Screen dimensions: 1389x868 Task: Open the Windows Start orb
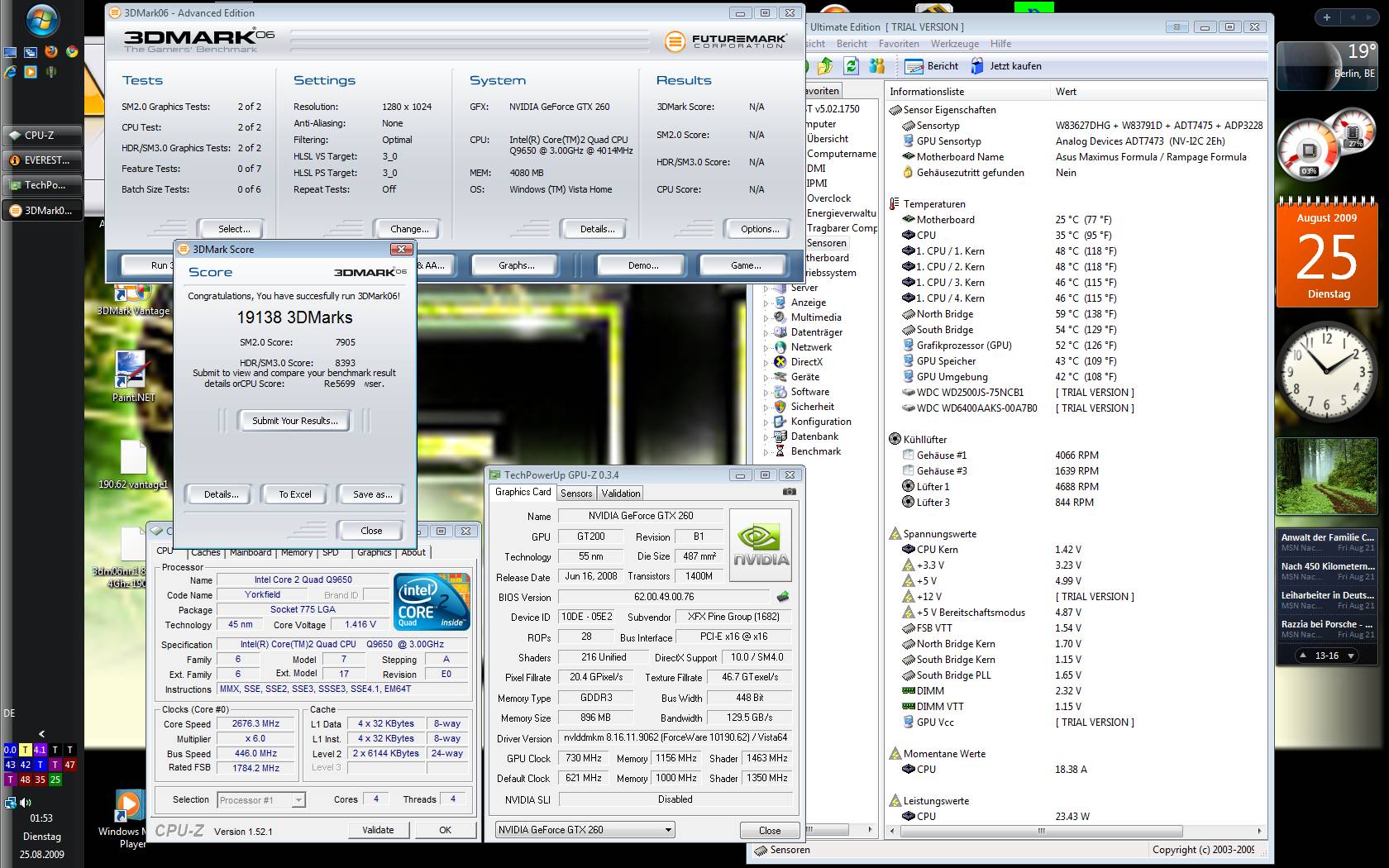pyautogui.click(x=41, y=21)
